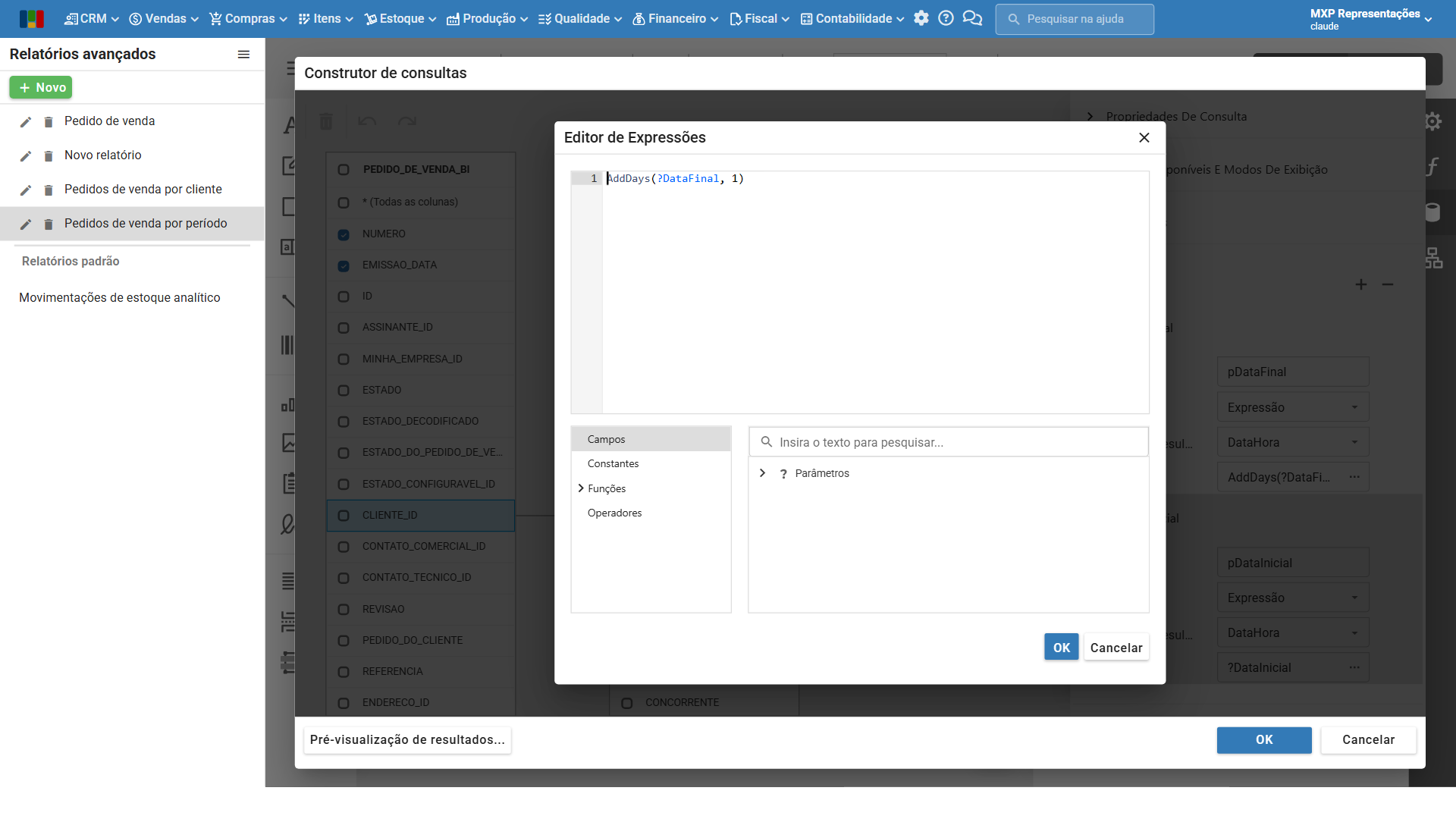Open DataHora dropdown under pDataFinal

click(1293, 442)
